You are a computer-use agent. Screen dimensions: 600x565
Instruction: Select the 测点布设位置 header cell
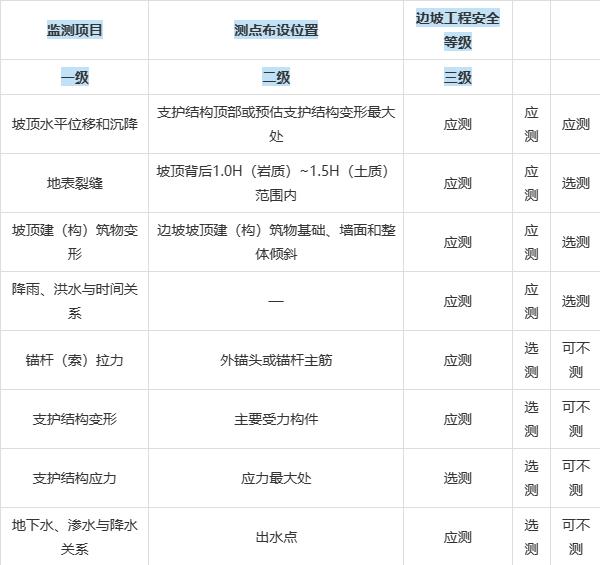point(276,30)
